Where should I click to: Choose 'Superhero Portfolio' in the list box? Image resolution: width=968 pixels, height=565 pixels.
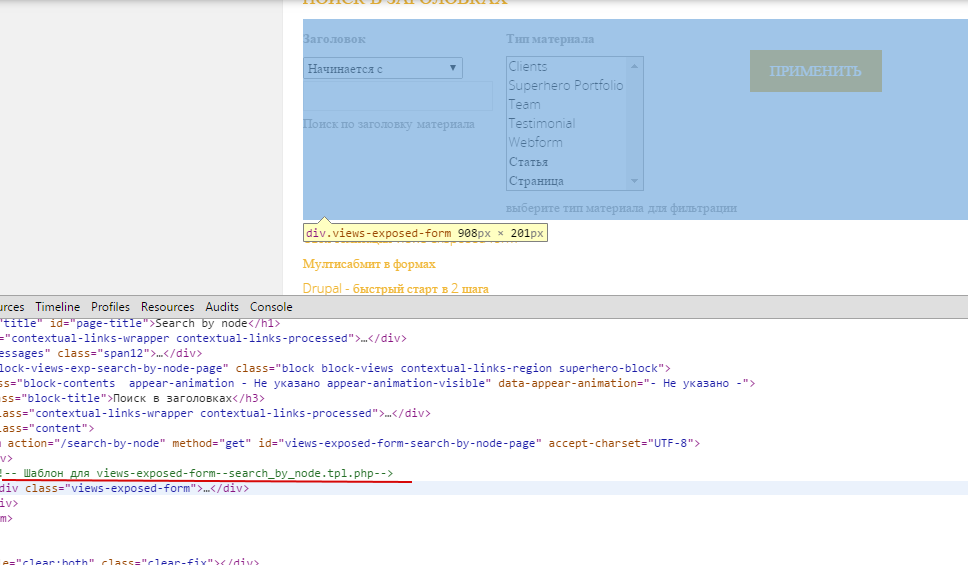pyautogui.click(x=565, y=85)
